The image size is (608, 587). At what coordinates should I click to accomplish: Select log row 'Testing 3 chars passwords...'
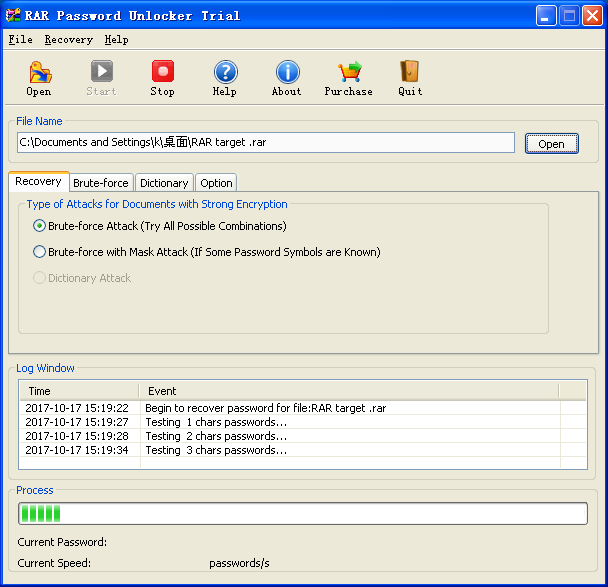click(x=302, y=450)
